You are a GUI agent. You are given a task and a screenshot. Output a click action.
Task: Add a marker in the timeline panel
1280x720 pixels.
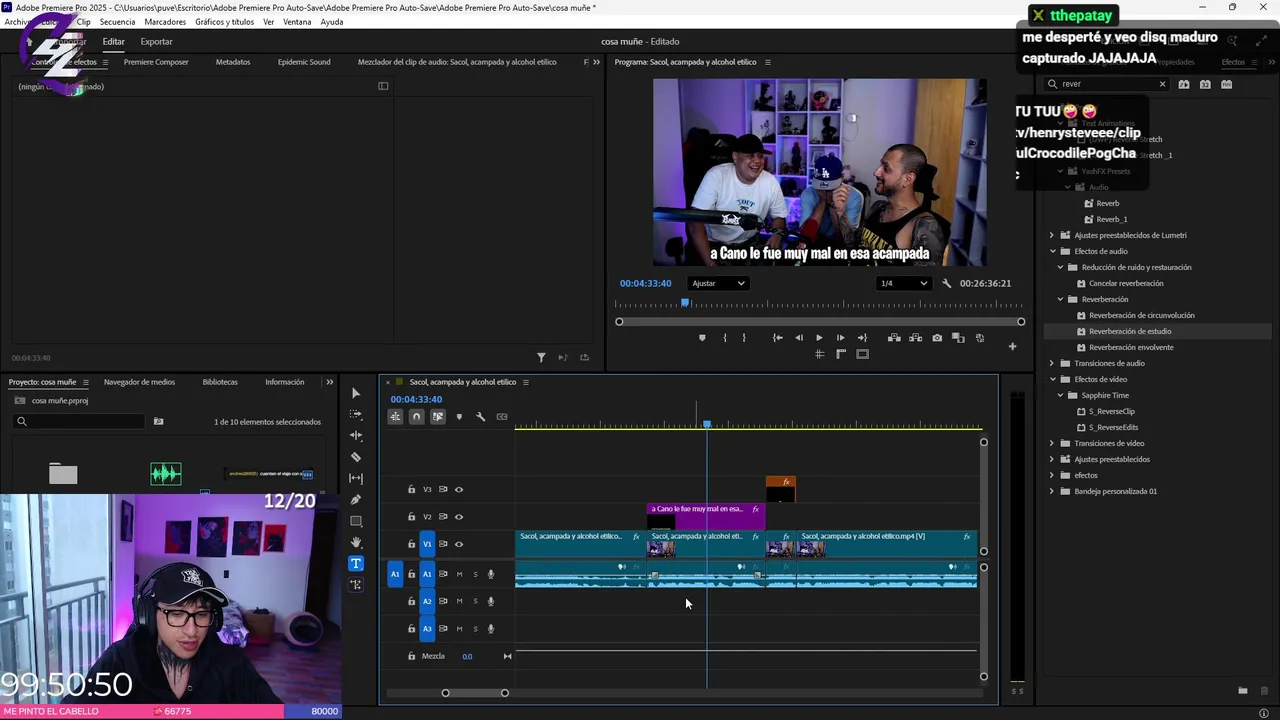pyautogui.click(x=459, y=416)
